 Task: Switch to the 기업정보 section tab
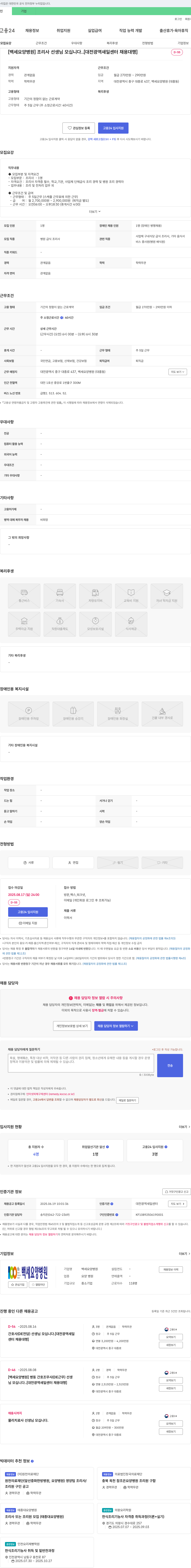pyautogui.click(x=183, y=43)
